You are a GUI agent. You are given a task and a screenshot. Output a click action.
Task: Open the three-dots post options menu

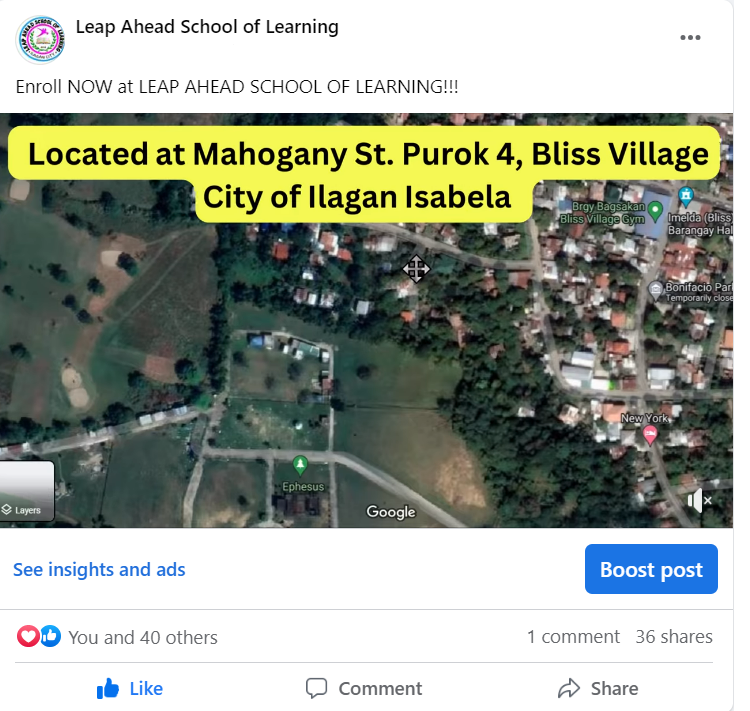(x=690, y=38)
